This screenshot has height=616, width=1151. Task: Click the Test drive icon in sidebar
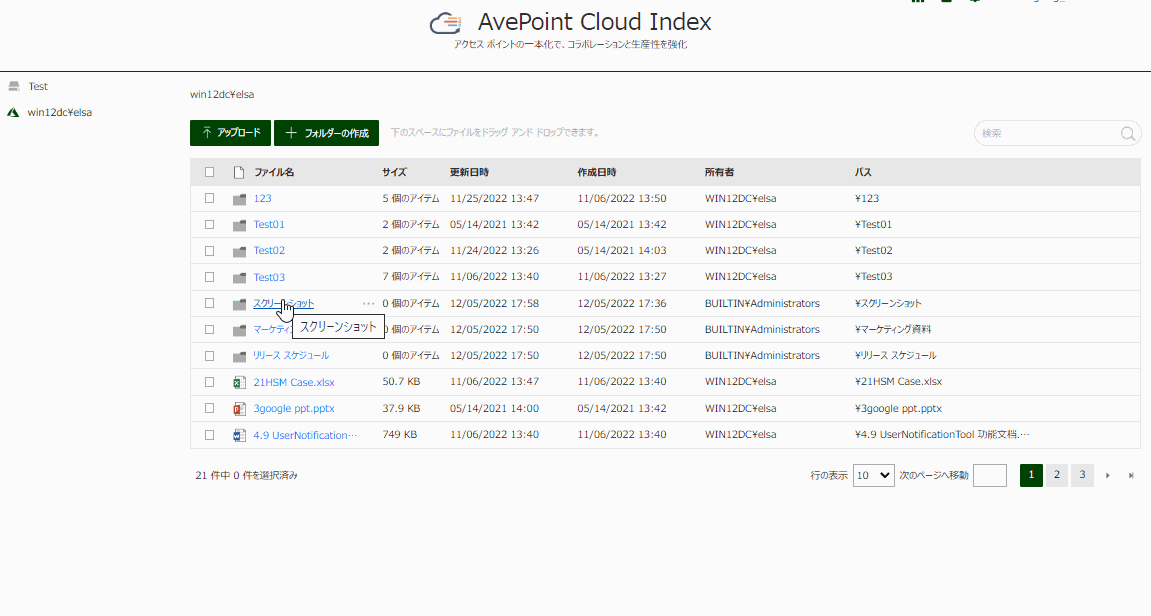click(x=14, y=87)
